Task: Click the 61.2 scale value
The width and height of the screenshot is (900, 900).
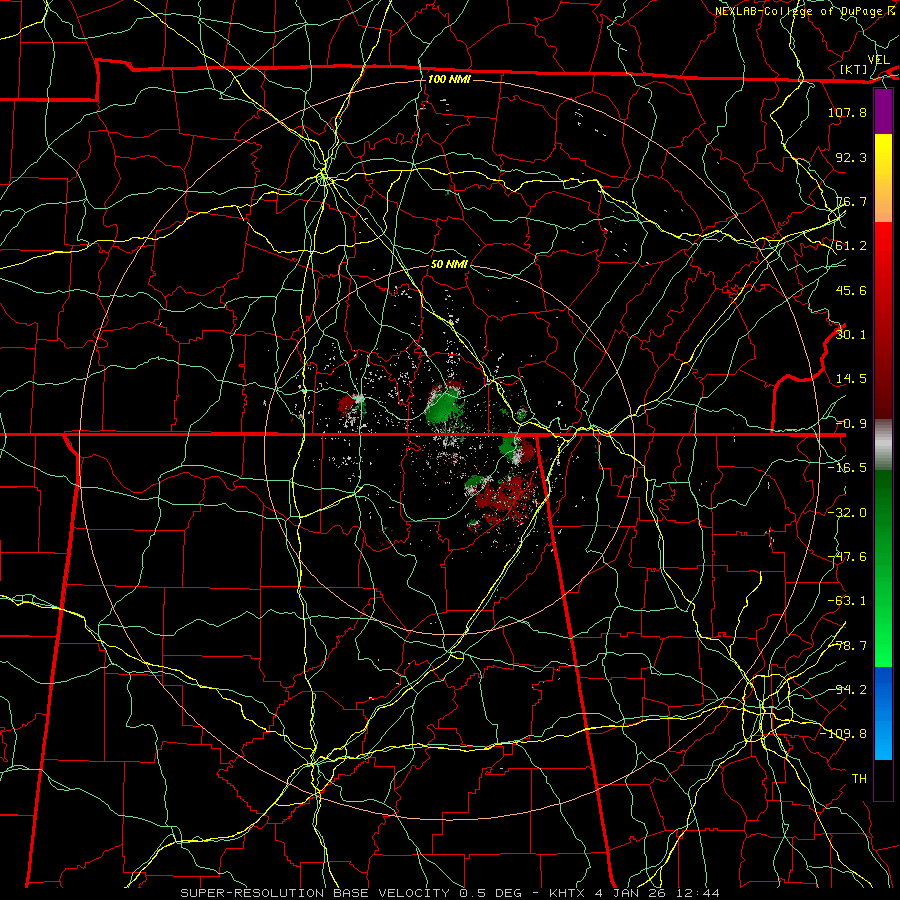Action: coord(851,246)
